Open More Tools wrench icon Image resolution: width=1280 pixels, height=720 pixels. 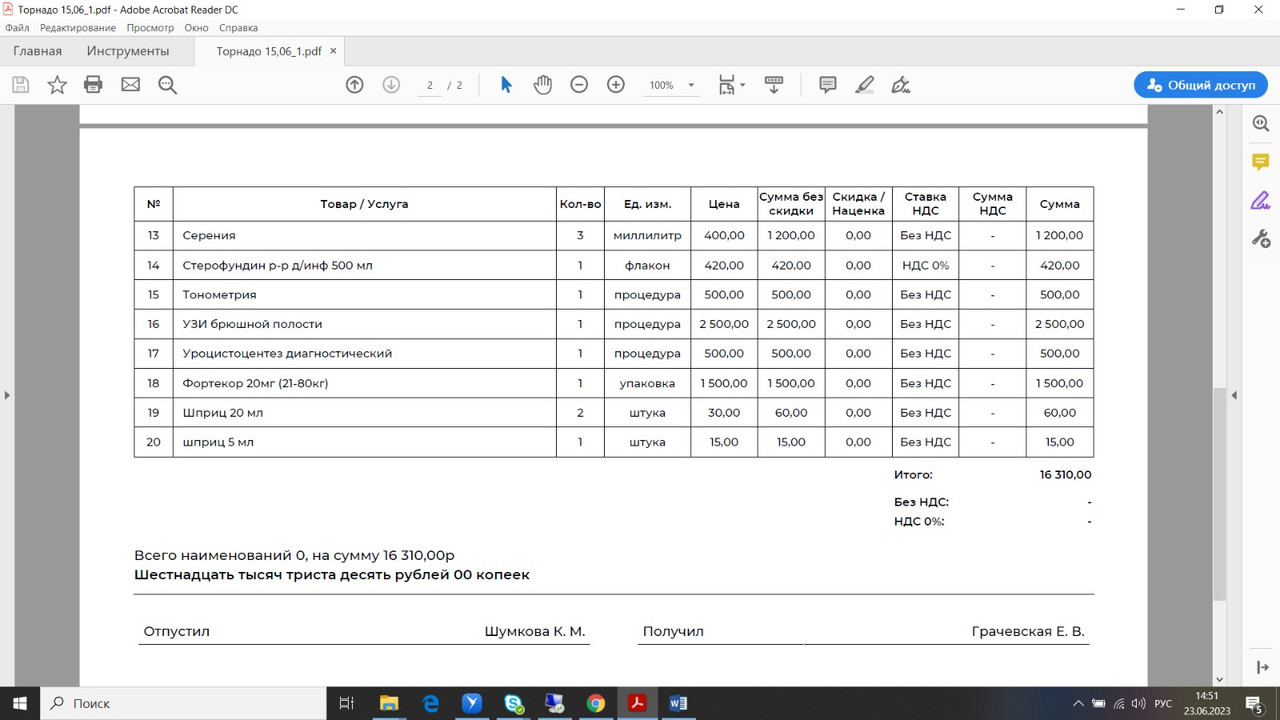[1260, 238]
